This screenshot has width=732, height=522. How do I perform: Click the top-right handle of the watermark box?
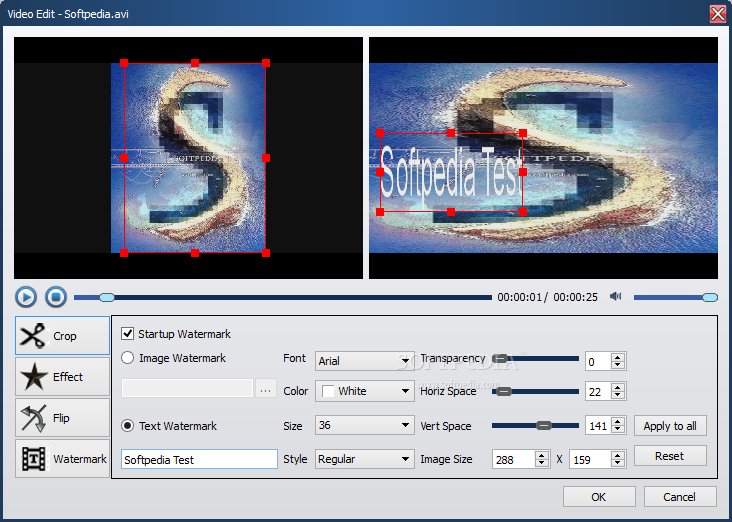(523, 133)
